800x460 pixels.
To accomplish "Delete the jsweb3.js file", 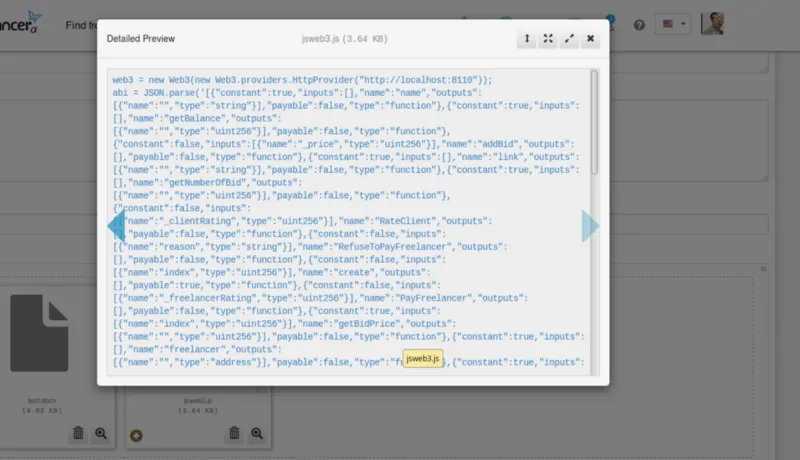I will (x=234, y=433).
